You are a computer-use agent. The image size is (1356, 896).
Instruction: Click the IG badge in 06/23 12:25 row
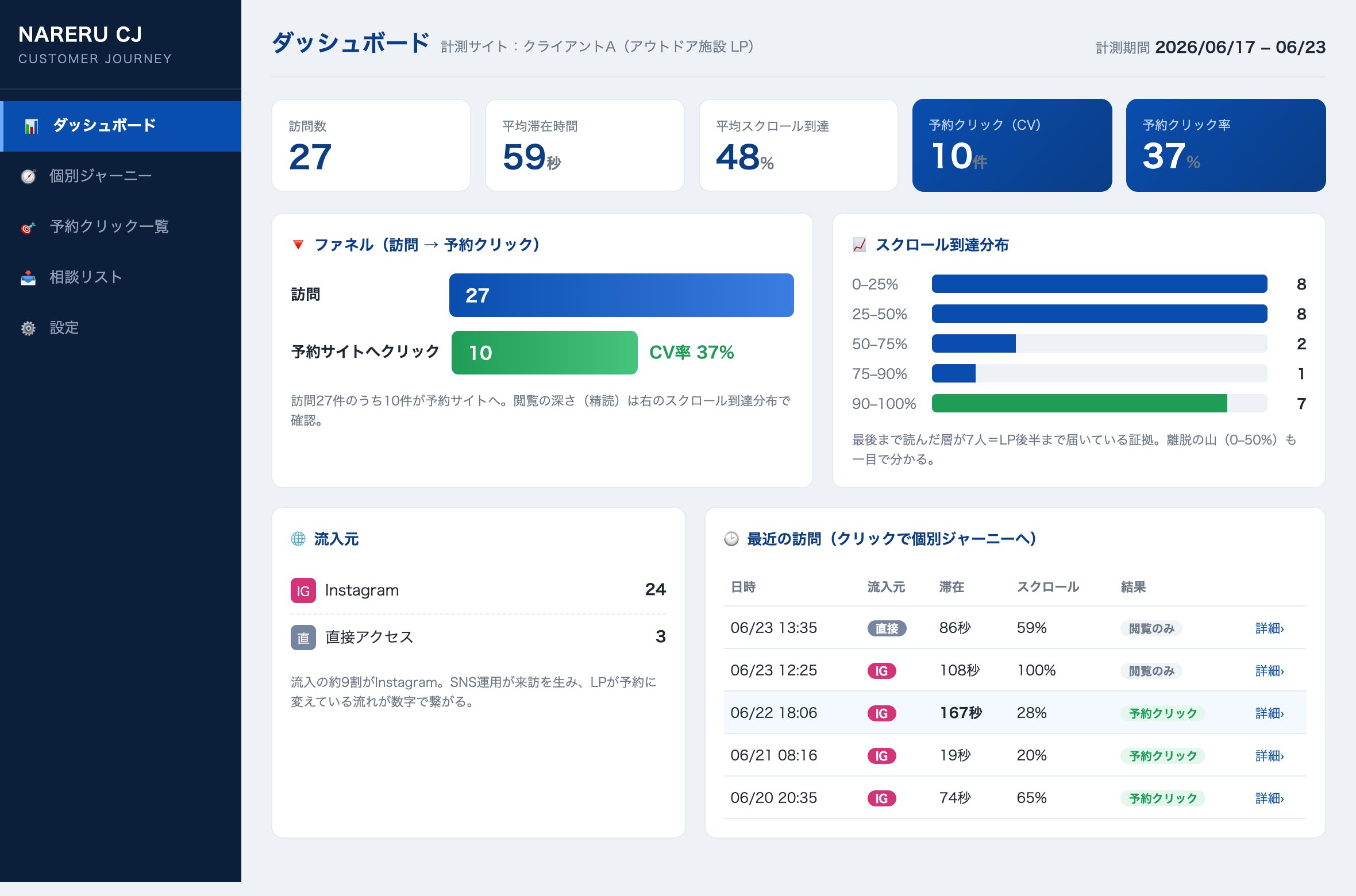click(x=881, y=671)
